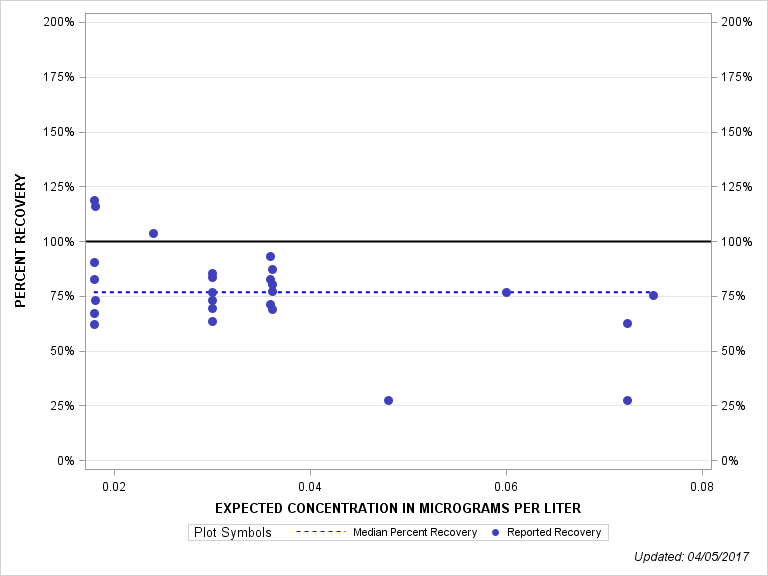The width and height of the screenshot is (768, 576).
Task: Click the left 175% axis label
Action: (x=59, y=77)
